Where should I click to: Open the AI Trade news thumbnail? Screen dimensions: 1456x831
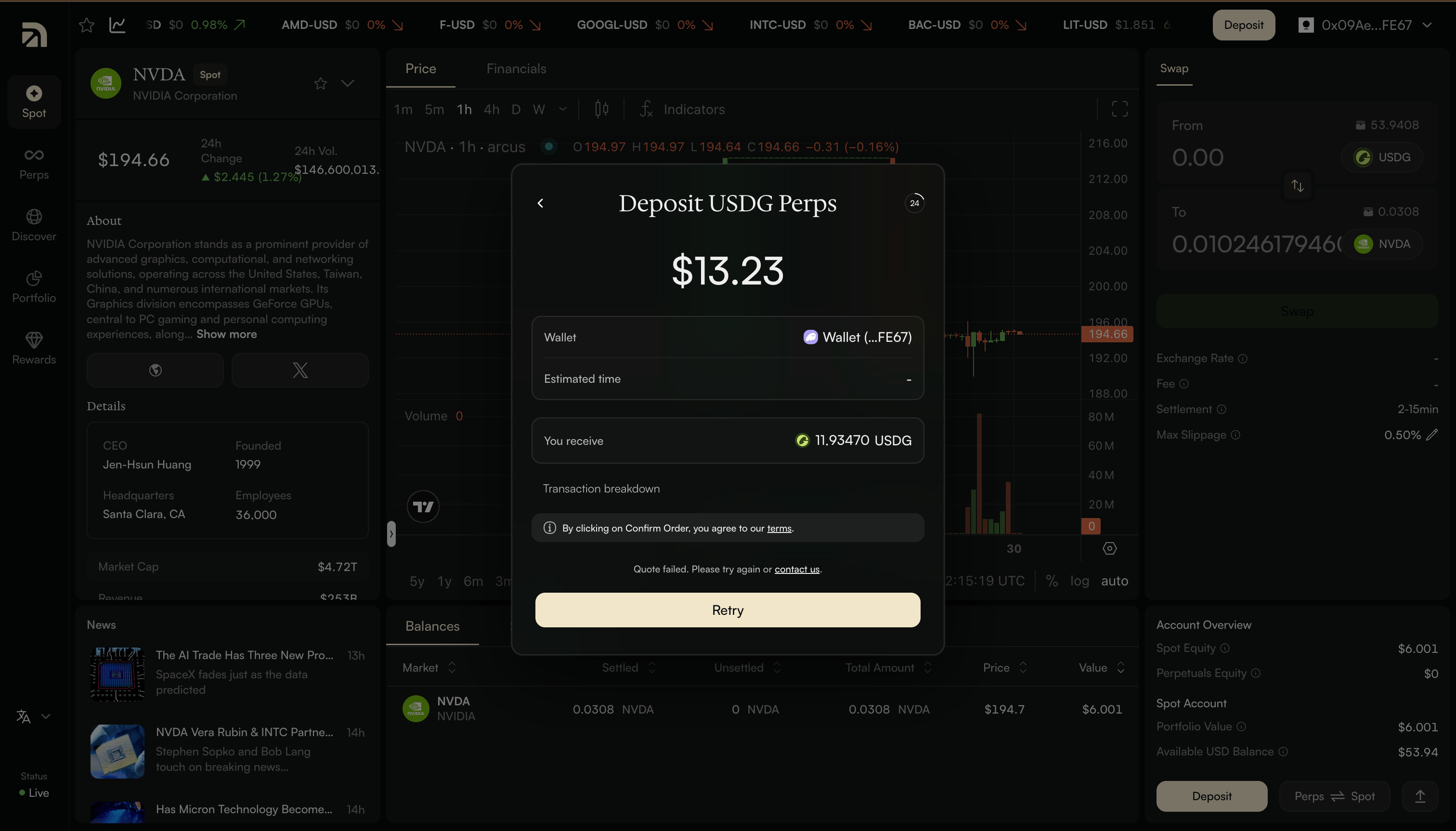(x=117, y=674)
